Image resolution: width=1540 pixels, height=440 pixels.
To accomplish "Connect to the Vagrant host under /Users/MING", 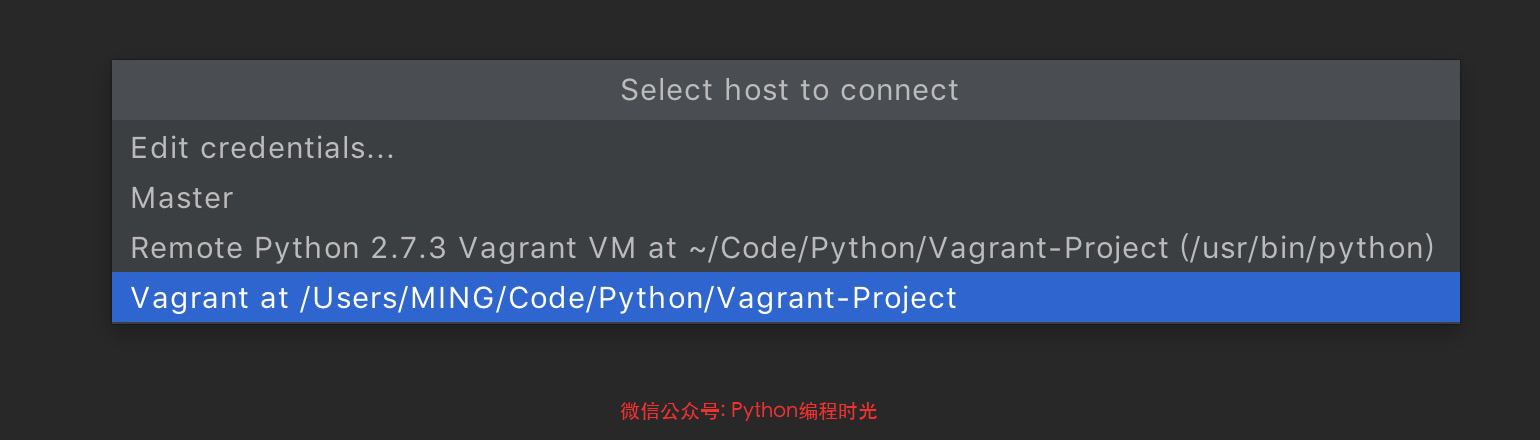I will 543,298.
